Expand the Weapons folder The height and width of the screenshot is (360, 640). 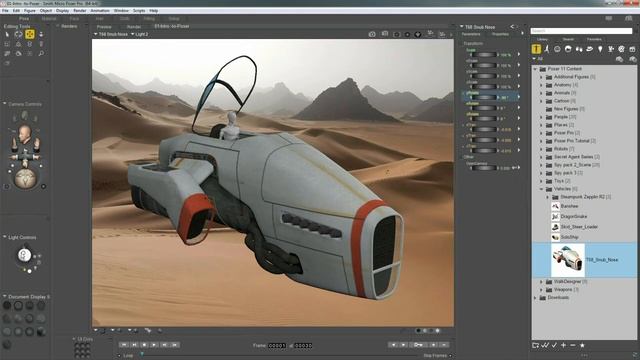542,290
